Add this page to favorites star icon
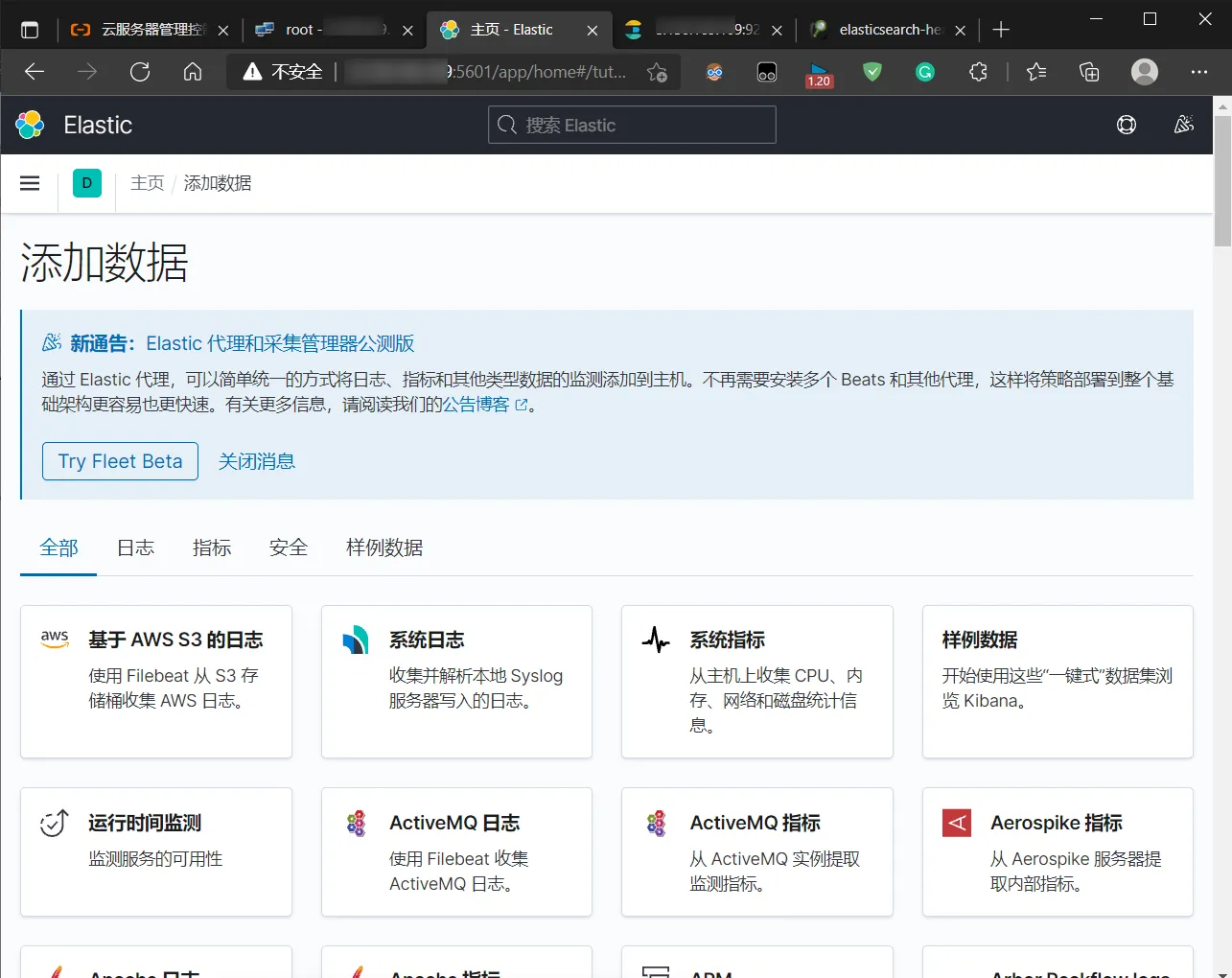The height and width of the screenshot is (978, 1232). (x=657, y=72)
